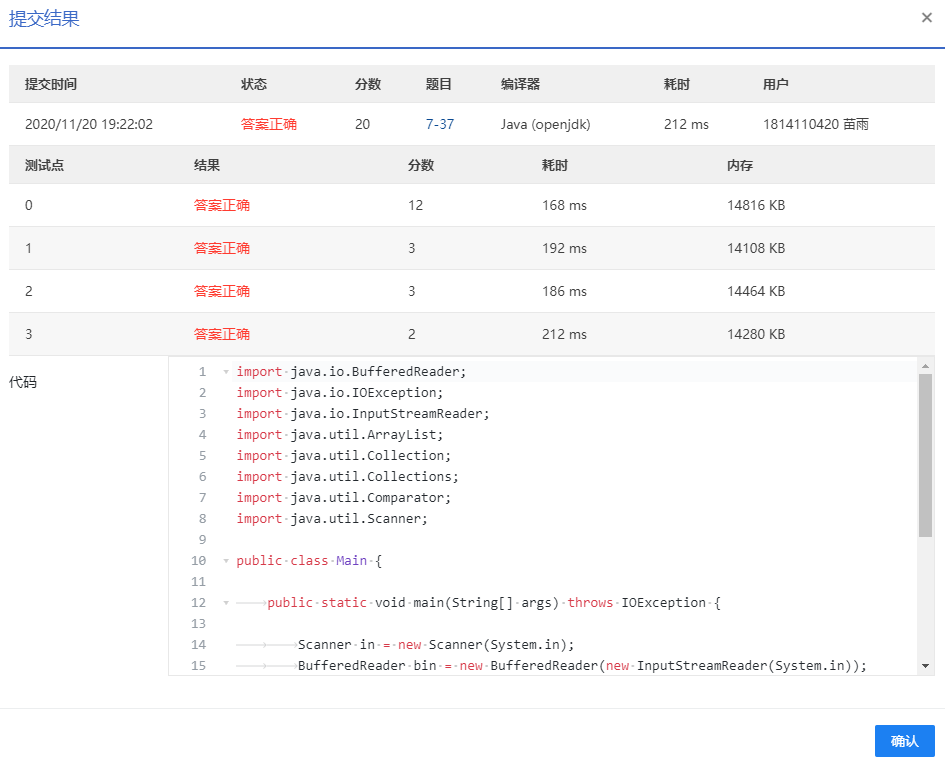Close the 提交结果 dialog with the X
The width and height of the screenshot is (945, 770).
927,17
